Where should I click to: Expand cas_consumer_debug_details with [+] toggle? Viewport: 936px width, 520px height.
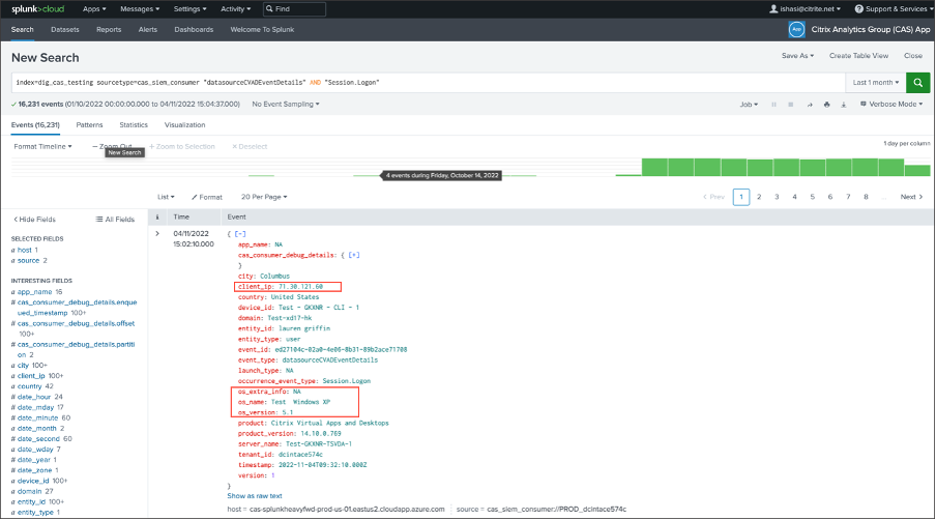pyautogui.click(x=353, y=255)
